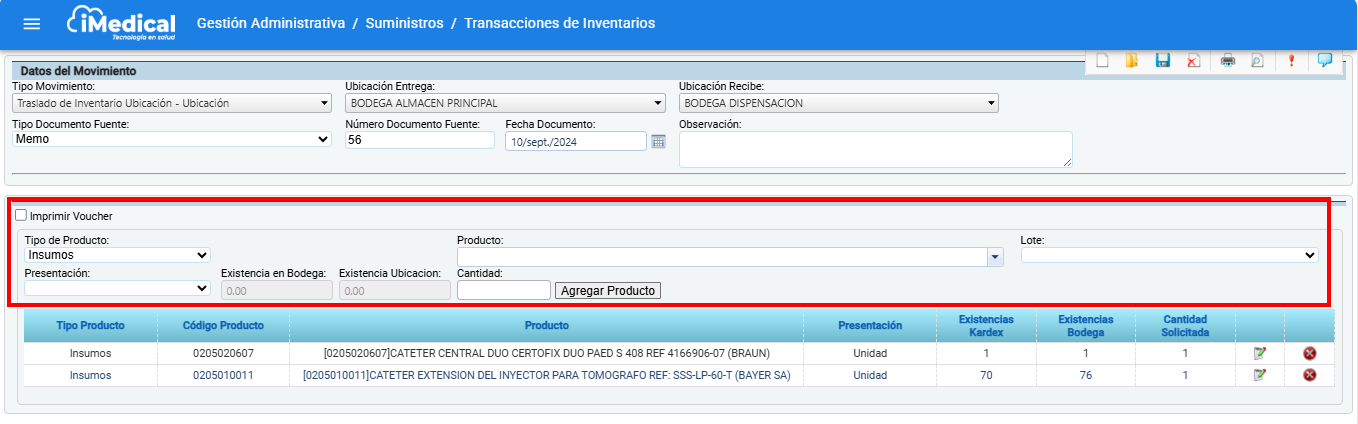Click the new blank document icon
The height and width of the screenshot is (424, 1358).
click(1102, 60)
